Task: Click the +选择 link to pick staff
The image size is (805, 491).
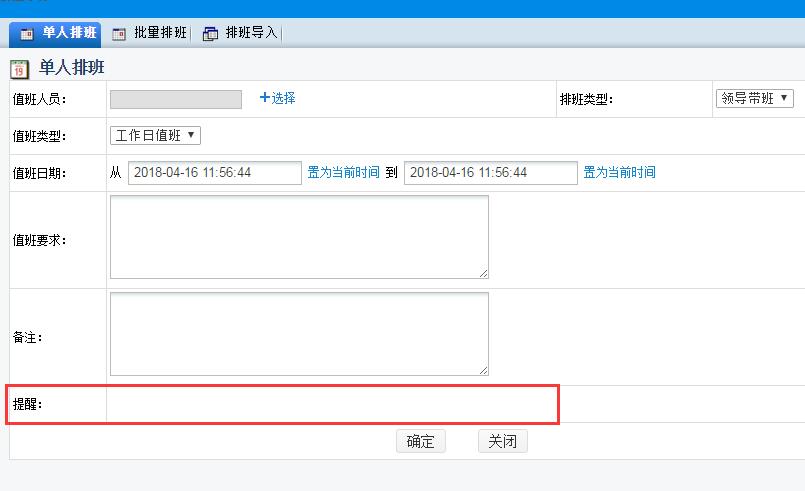Action: click(x=277, y=98)
